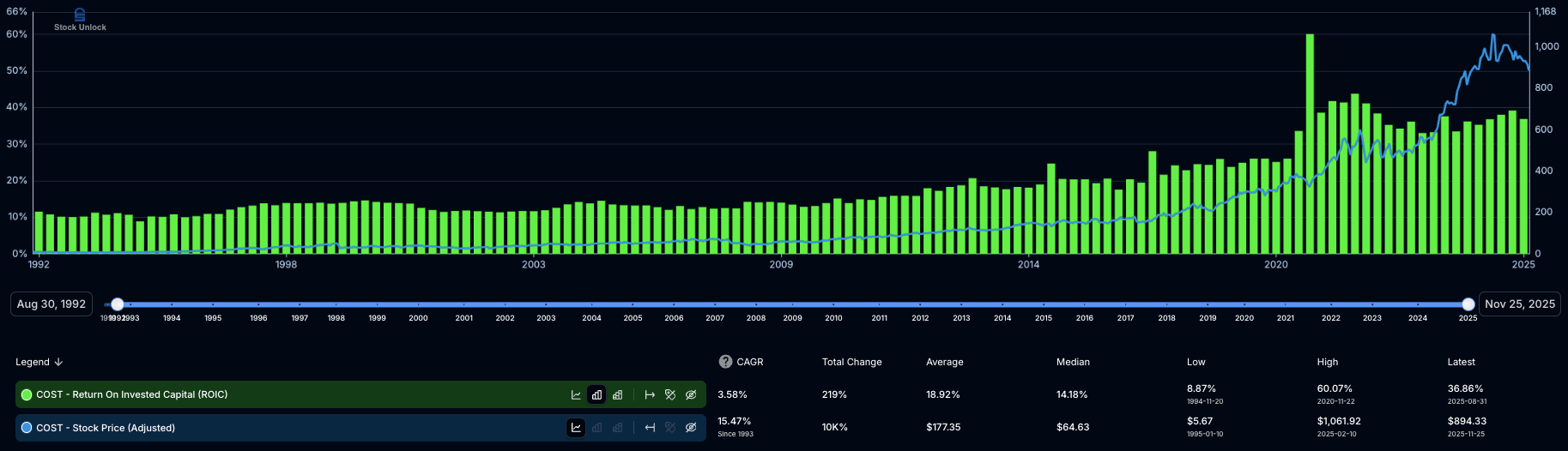Hide the ROIC series with eye icon
The width and height of the screenshot is (1568, 451).
pyautogui.click(x=691, y=394)
